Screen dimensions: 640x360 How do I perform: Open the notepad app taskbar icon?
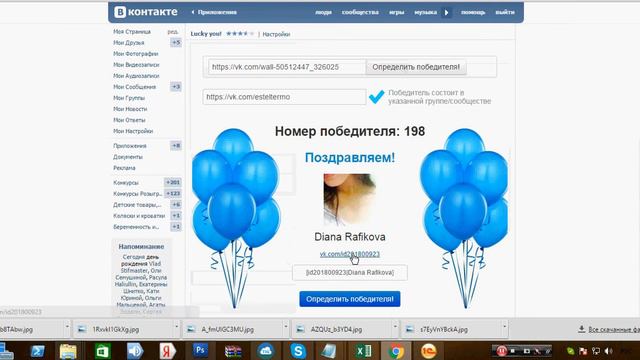[329, 351]
